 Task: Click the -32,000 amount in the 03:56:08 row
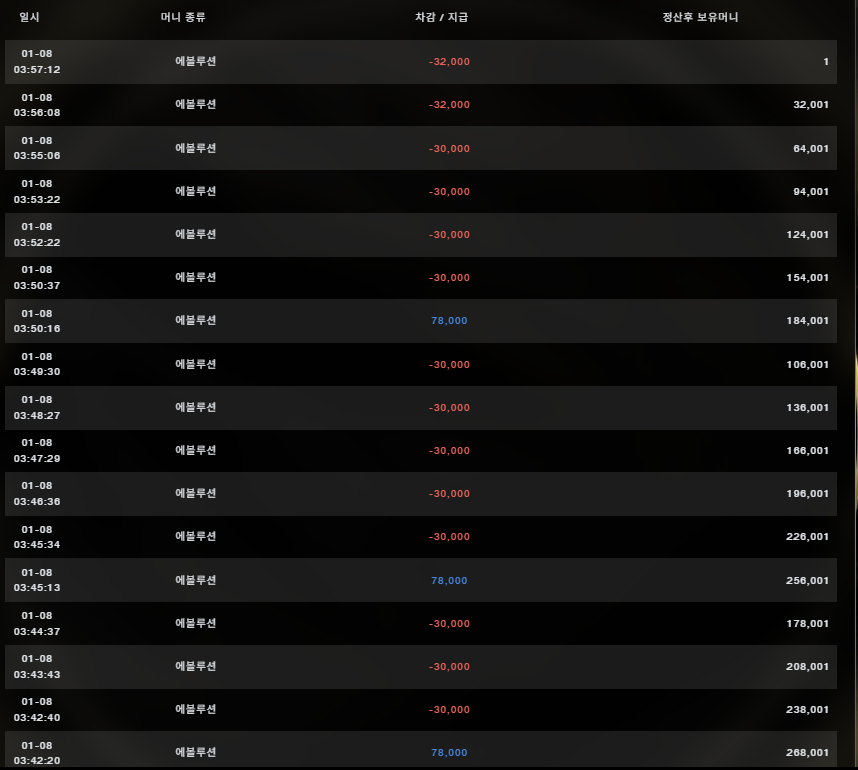449,105
